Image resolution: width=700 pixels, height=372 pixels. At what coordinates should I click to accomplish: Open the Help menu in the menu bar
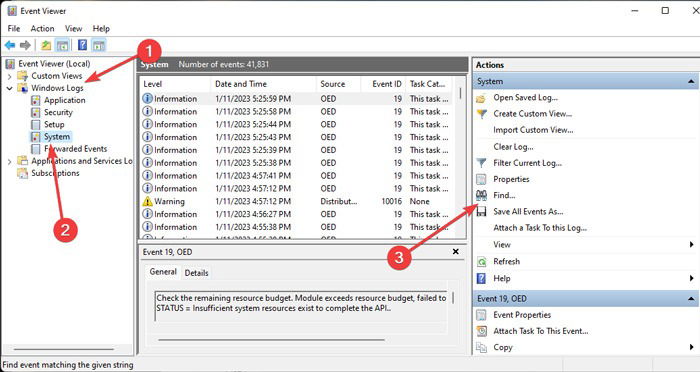[101, 28]
